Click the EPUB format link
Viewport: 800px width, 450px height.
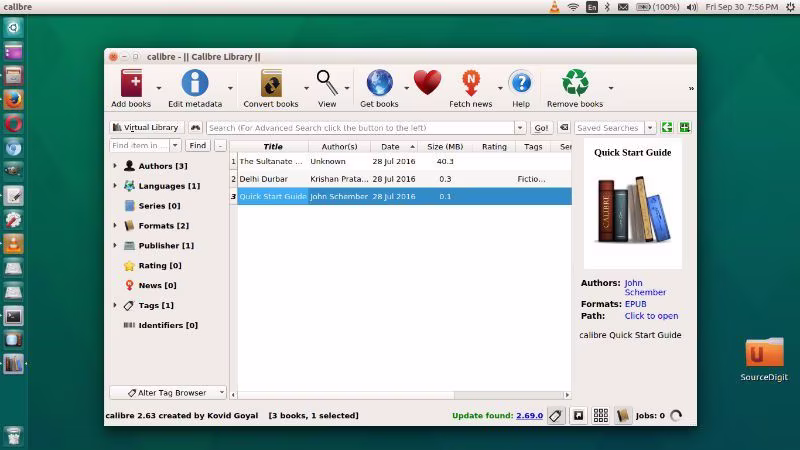point(635,304)
